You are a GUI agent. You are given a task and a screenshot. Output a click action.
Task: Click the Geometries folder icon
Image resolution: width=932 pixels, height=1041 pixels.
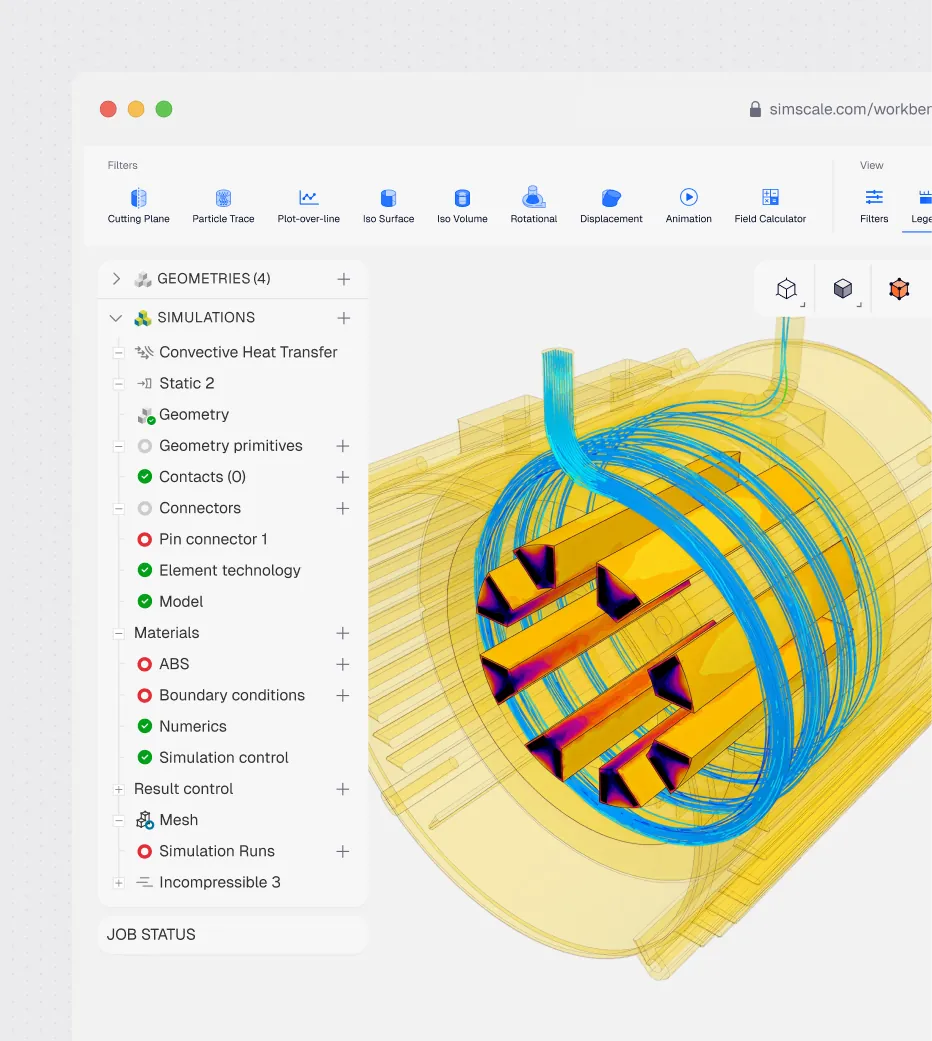143,279
